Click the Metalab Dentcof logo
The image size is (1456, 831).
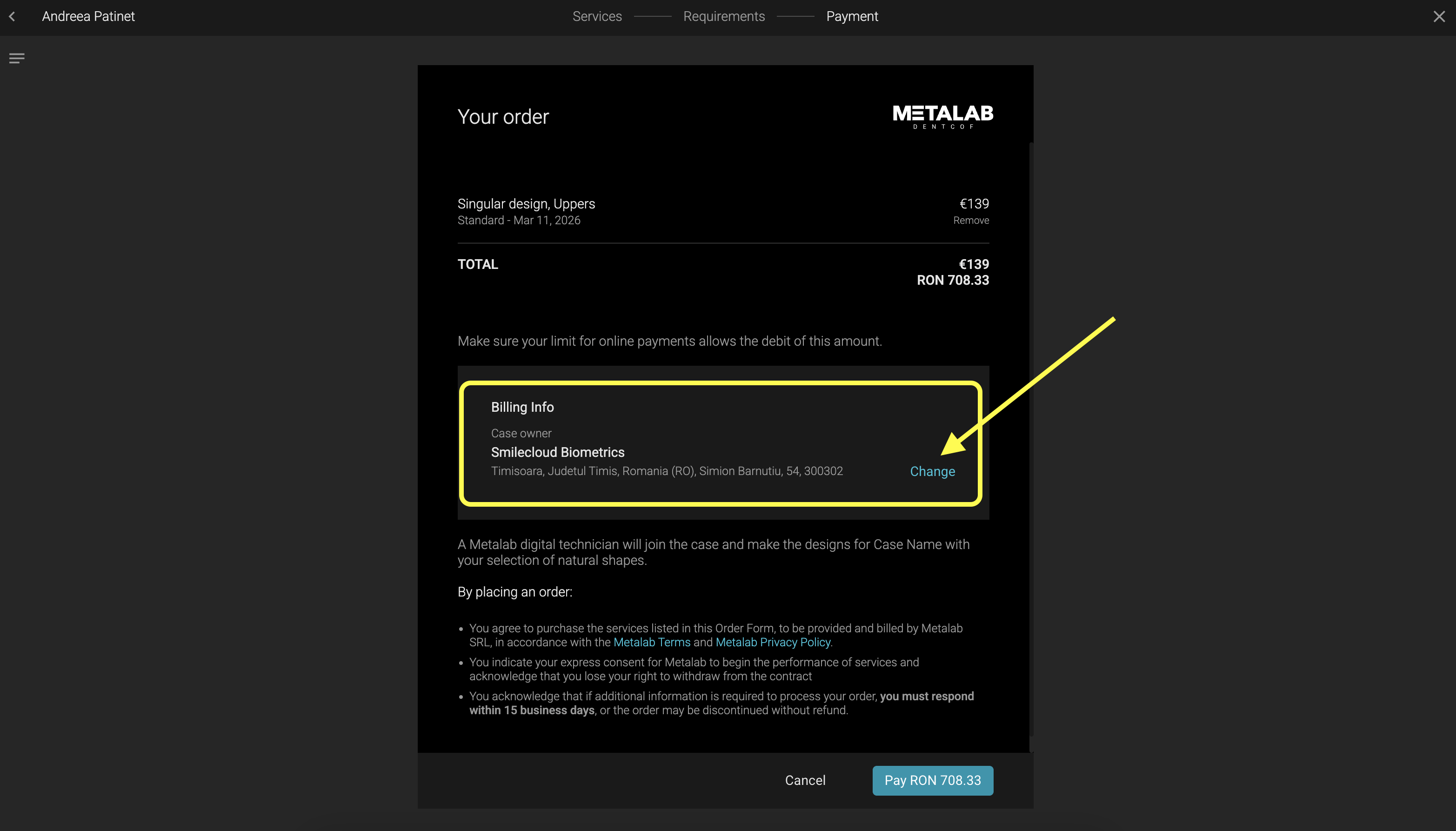(942, 116)
